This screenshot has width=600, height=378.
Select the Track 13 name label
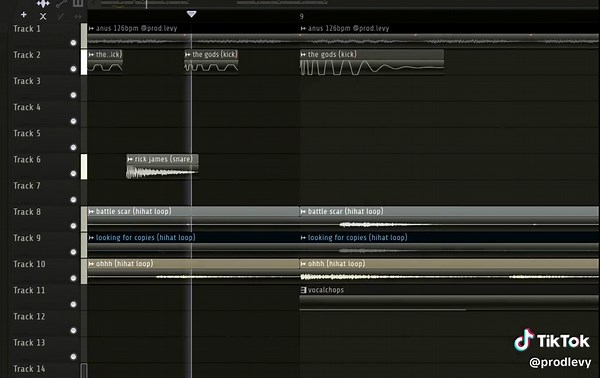pyautogui.click(x=29, y=343)
